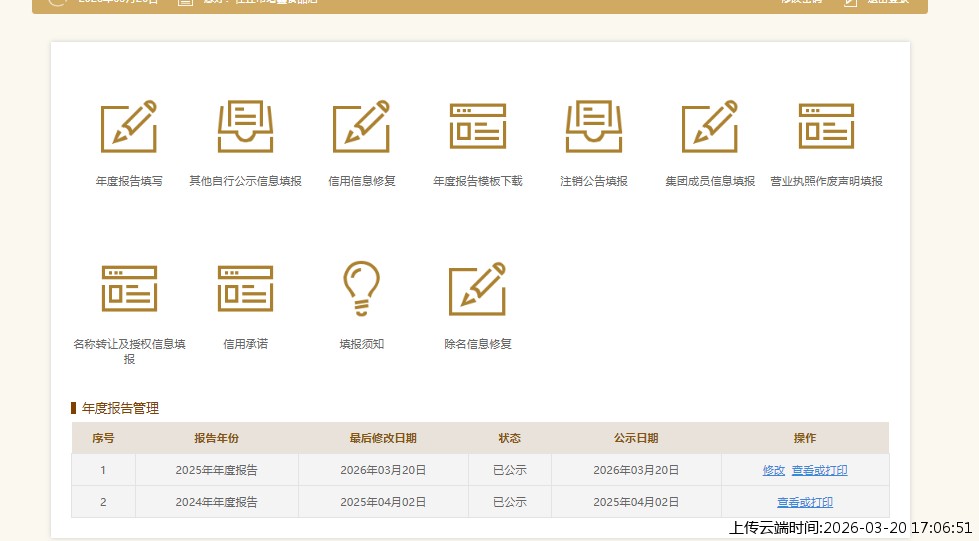The image size is (979, 541).
Task: Click 公示日期 cell 2026年03月20日
Action: (636, 470)
